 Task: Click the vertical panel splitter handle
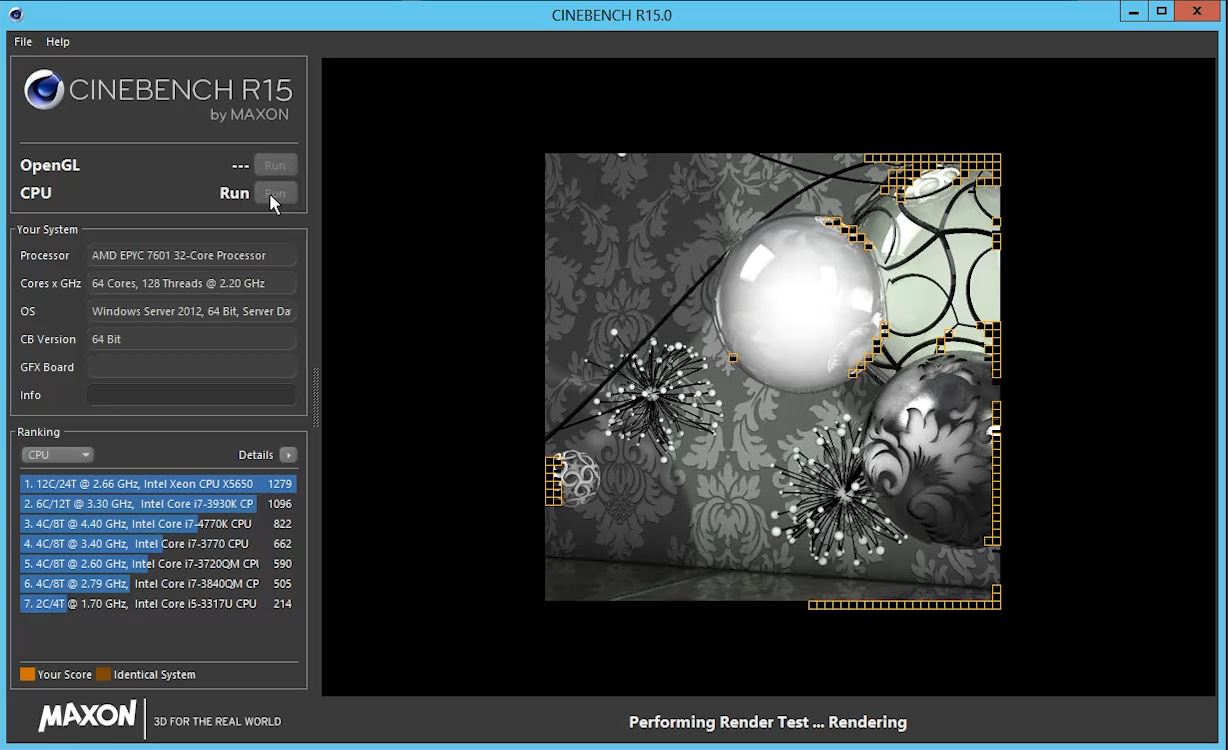coord(316,398)
